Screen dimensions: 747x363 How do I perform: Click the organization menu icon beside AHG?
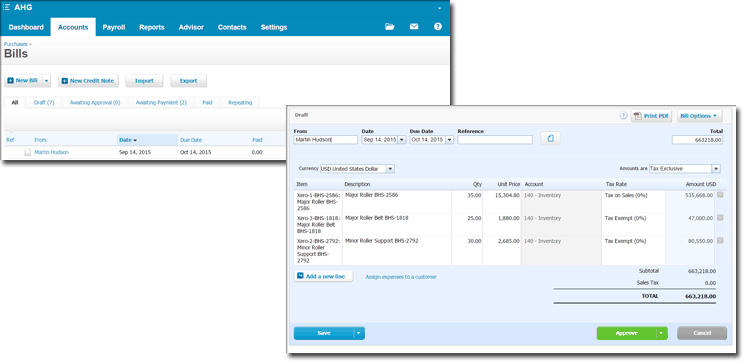coord(7,7)
